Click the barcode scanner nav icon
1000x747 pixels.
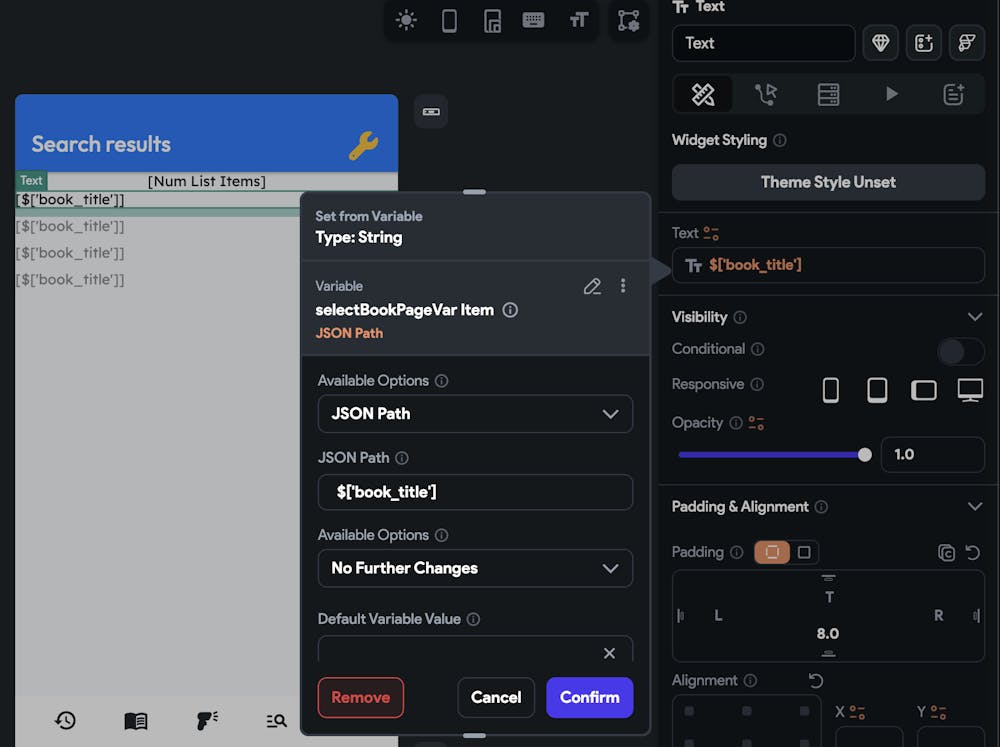[x=207, y=721]
